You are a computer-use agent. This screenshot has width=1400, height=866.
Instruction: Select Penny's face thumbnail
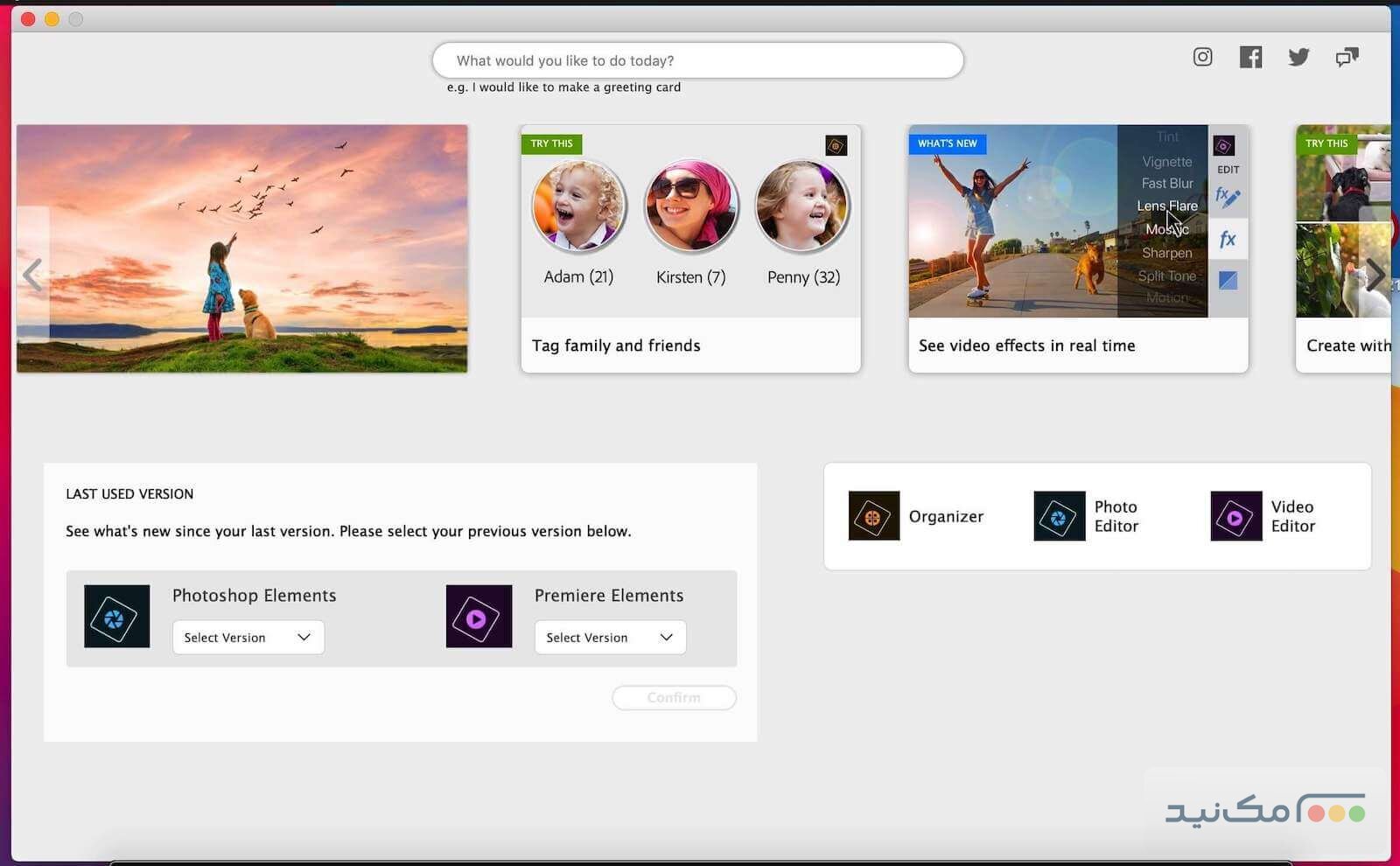(x=802, y=206)
